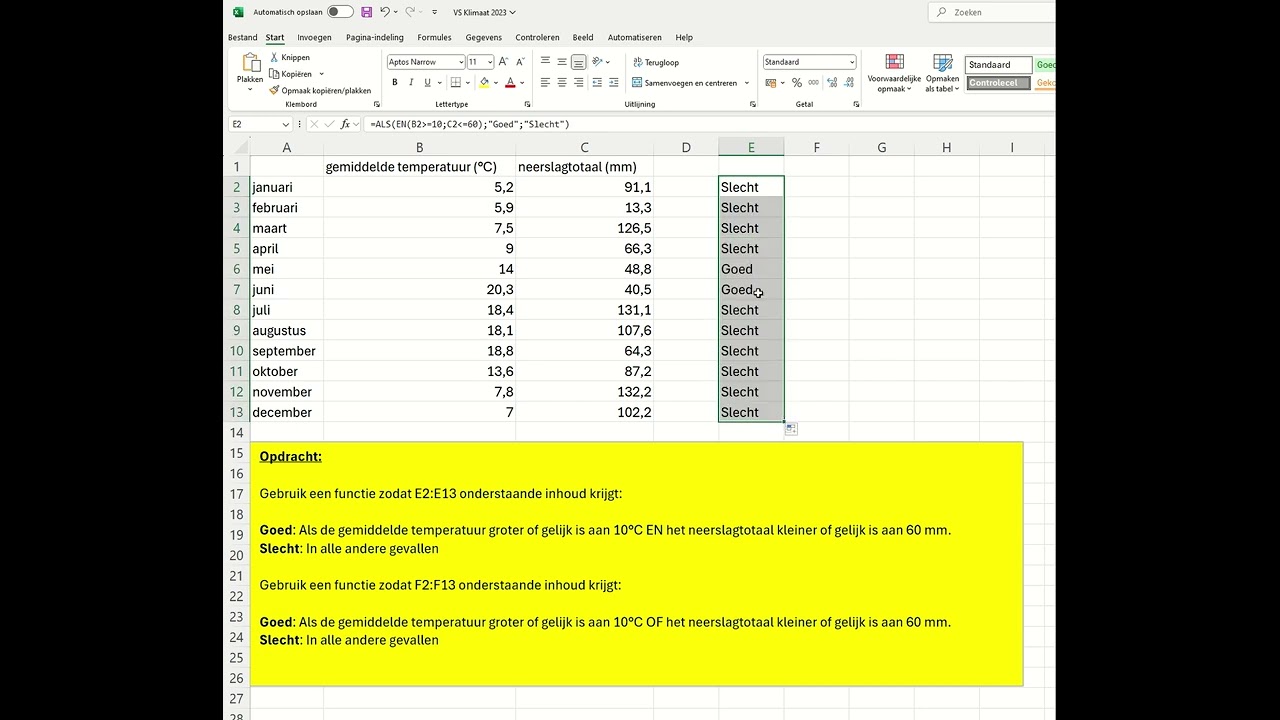Toggle underline formatting
Image resolution: width=1280 pixels, height=720 pixels.
coord(427,83)
